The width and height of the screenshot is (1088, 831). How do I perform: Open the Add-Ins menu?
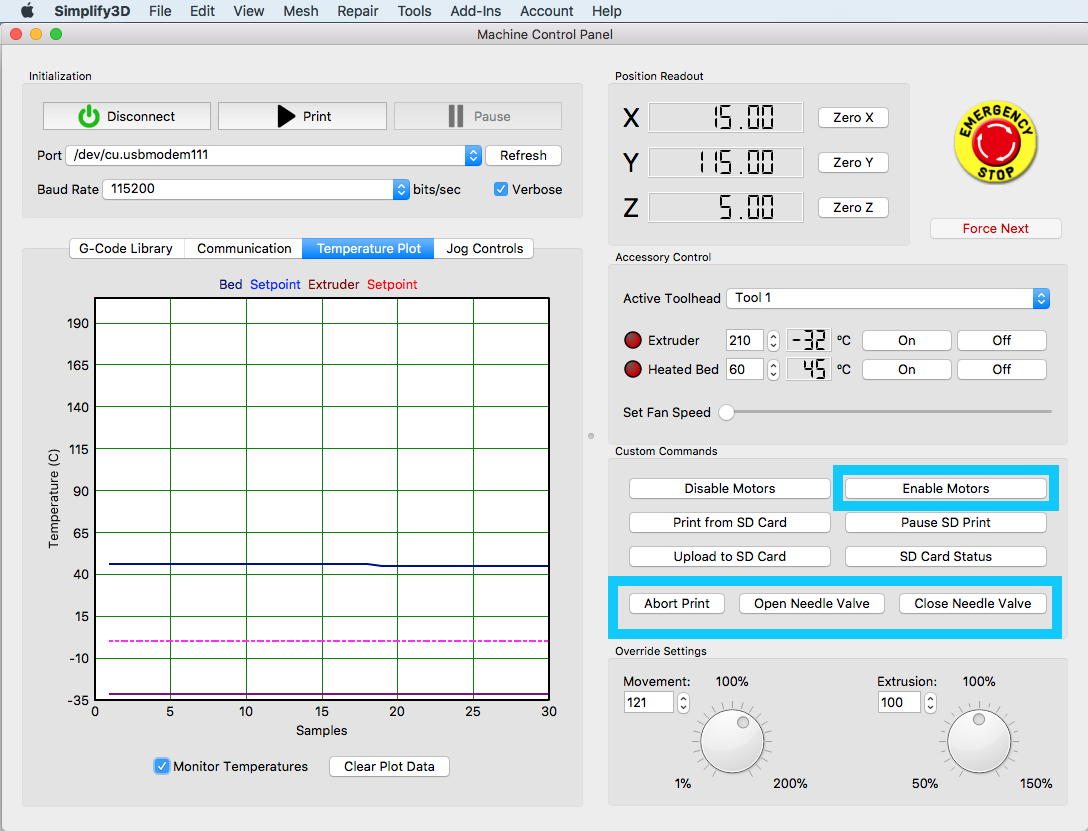[x=475, y=11]
